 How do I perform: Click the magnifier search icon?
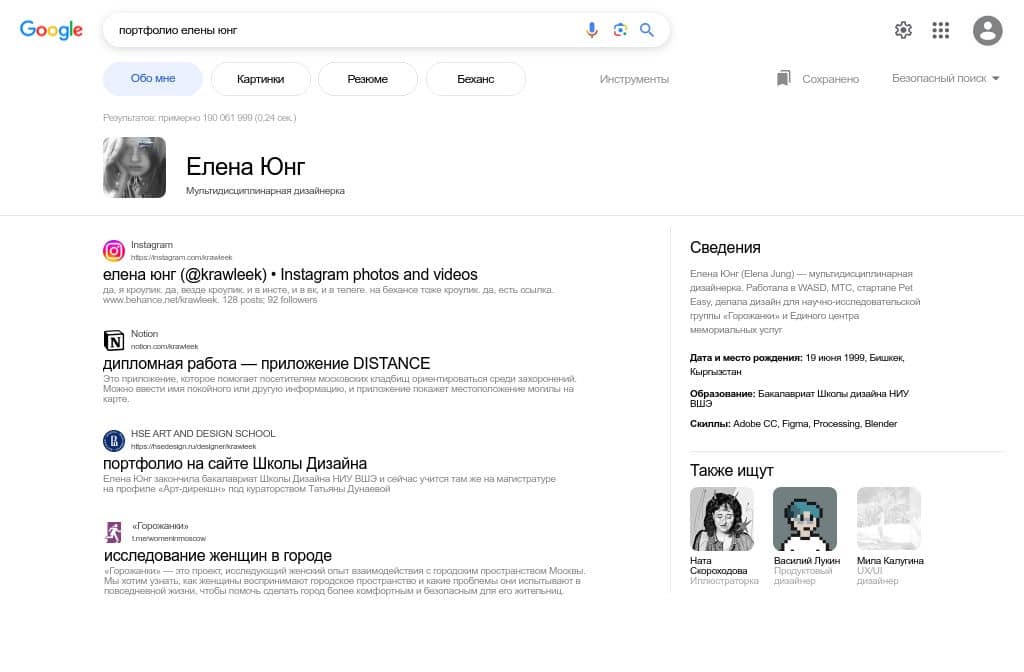point(647,30)
